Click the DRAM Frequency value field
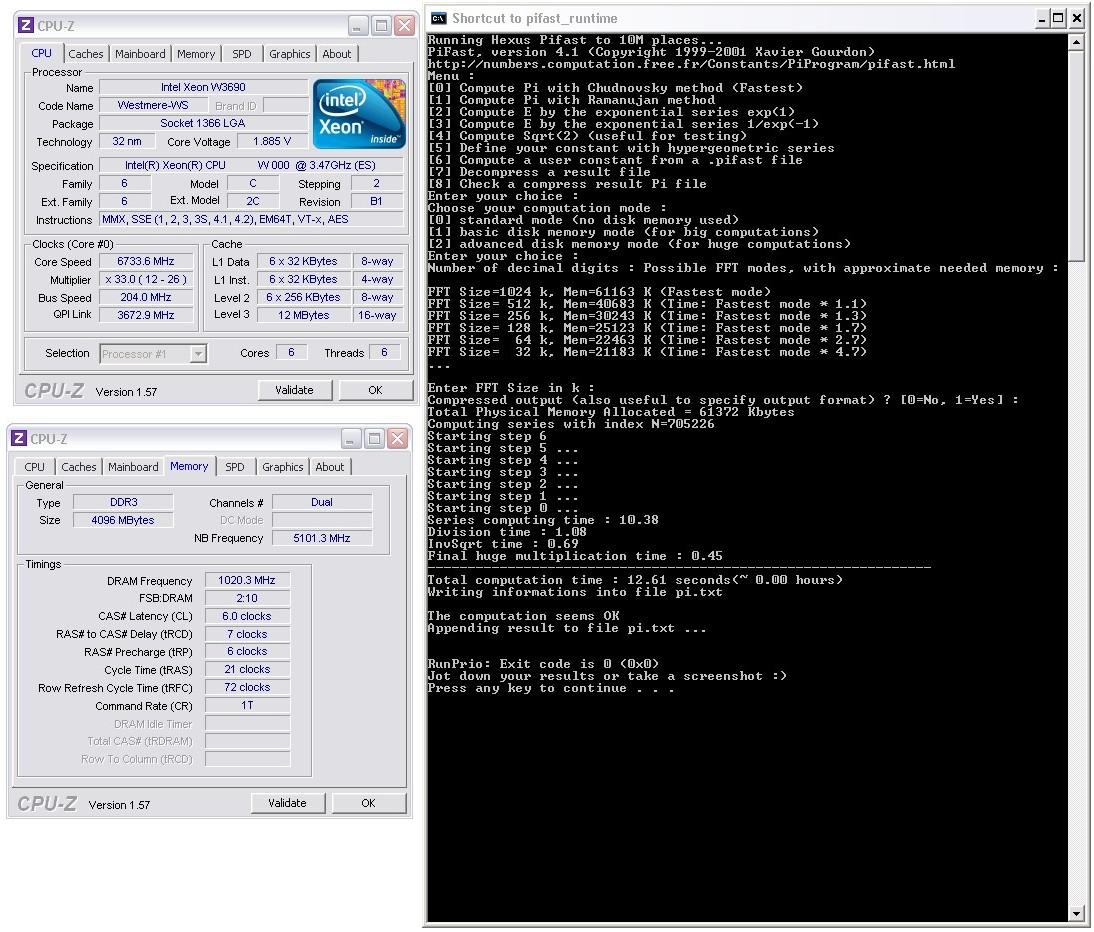1094x932 pixels. (x=247, y=580)
